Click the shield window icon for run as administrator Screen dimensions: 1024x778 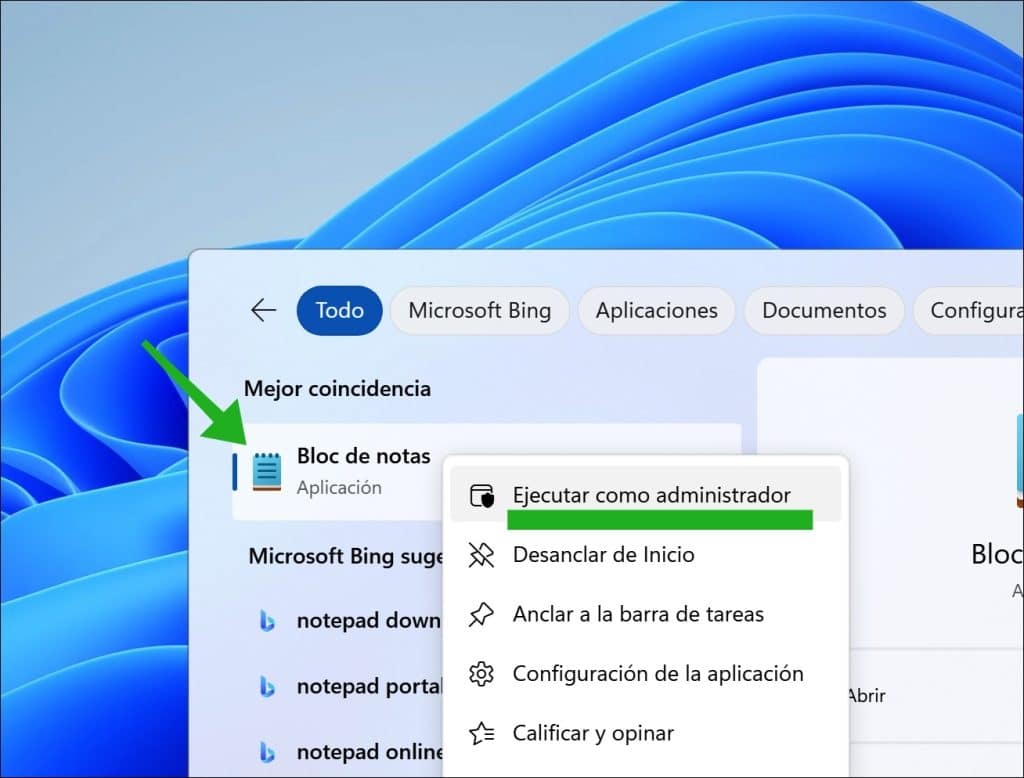tap(482, 496)
